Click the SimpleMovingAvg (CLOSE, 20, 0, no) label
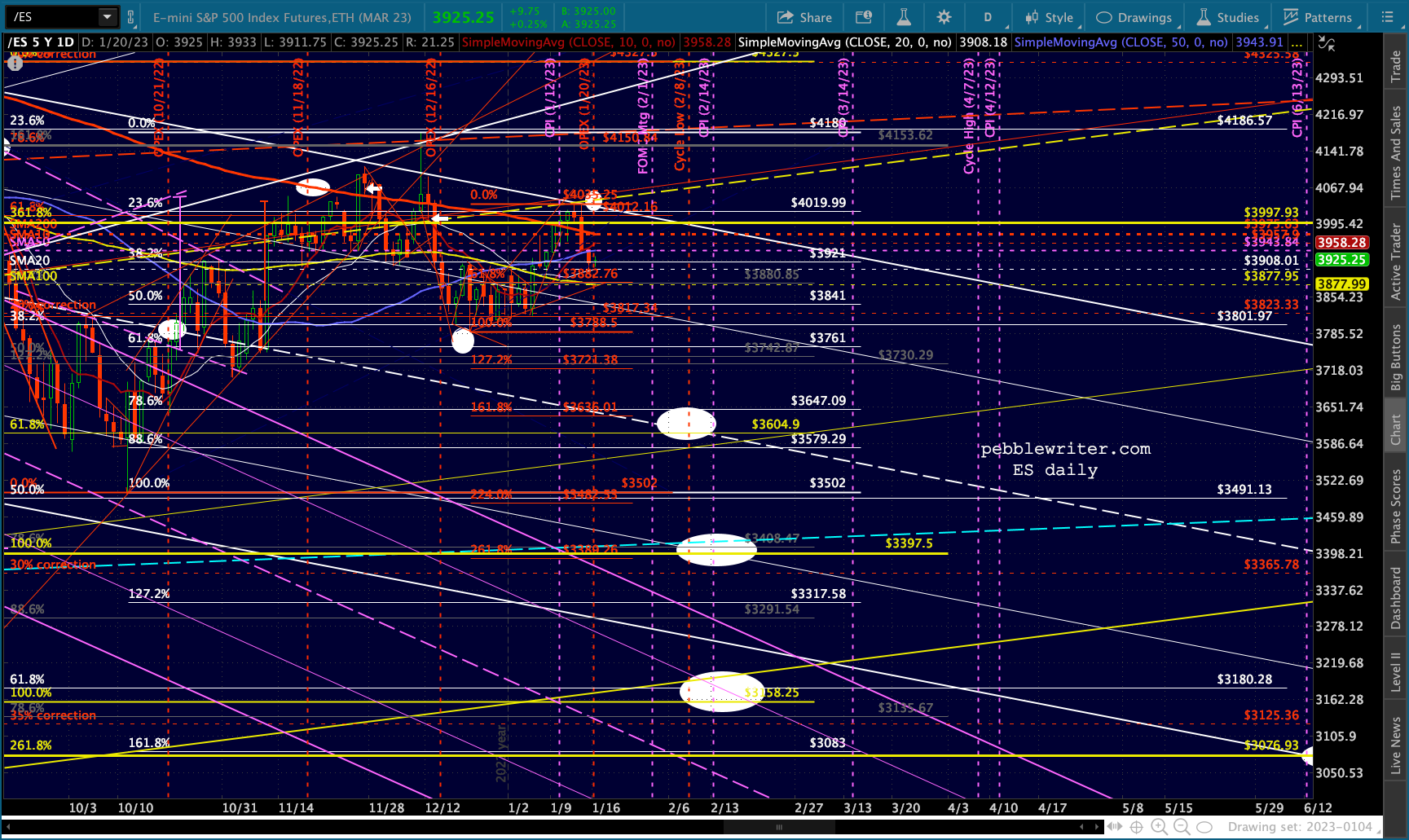 coord(843,42)
